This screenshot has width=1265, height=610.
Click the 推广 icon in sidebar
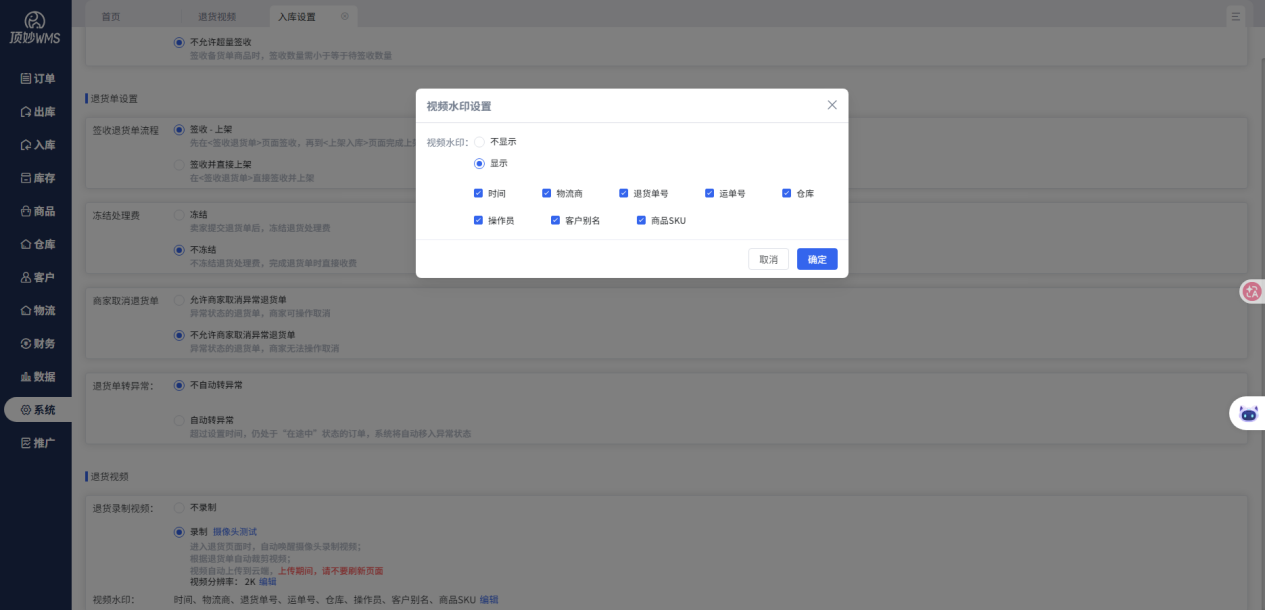pos(26,443)
